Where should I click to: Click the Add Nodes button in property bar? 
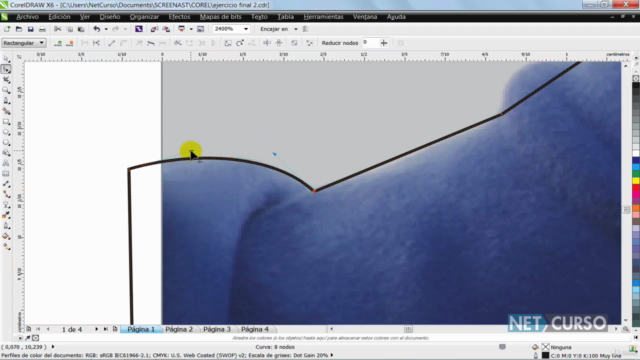coord(58,43)
